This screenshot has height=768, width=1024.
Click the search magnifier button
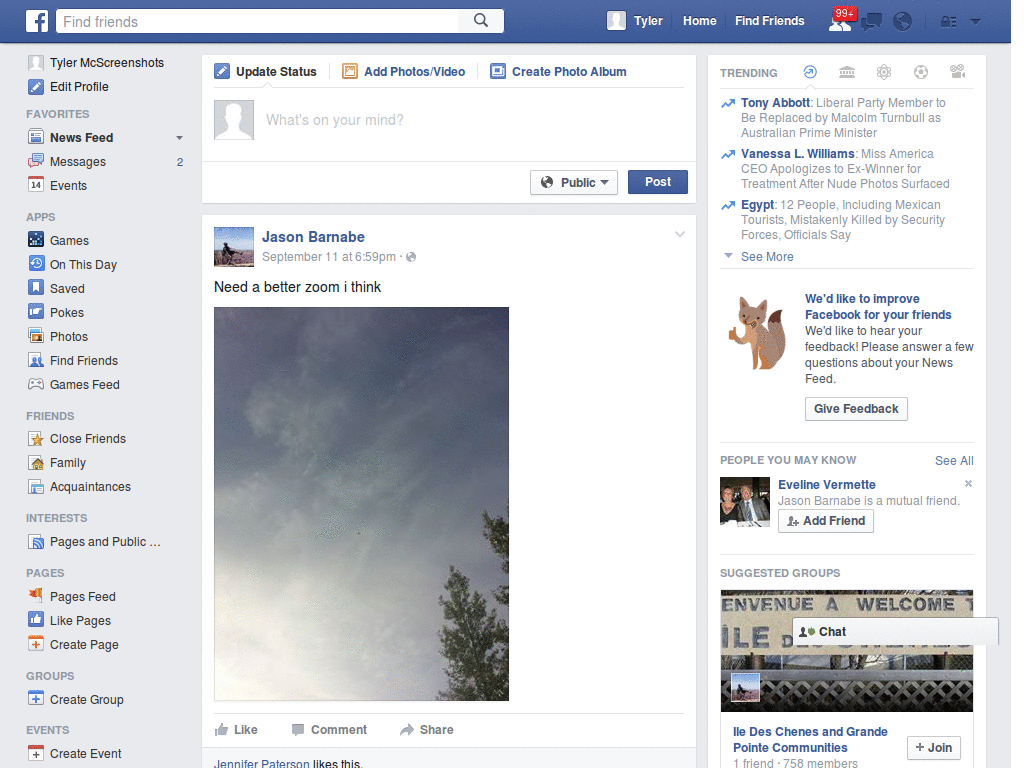(481, 21)
